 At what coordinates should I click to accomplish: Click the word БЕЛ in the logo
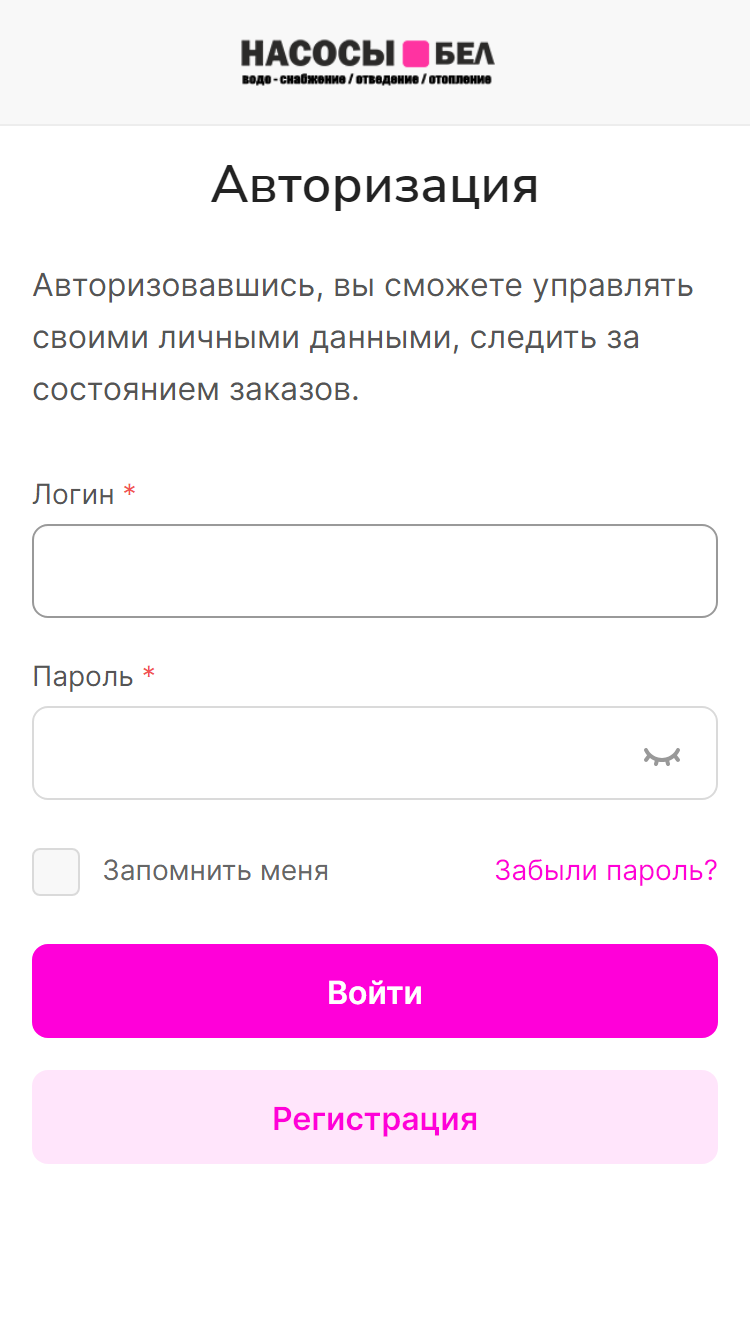click(465, 54)
